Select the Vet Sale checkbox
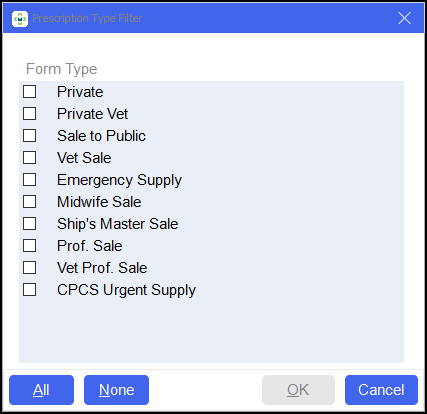This screenshot has width=427, height=414. click(x=29, y=158)
